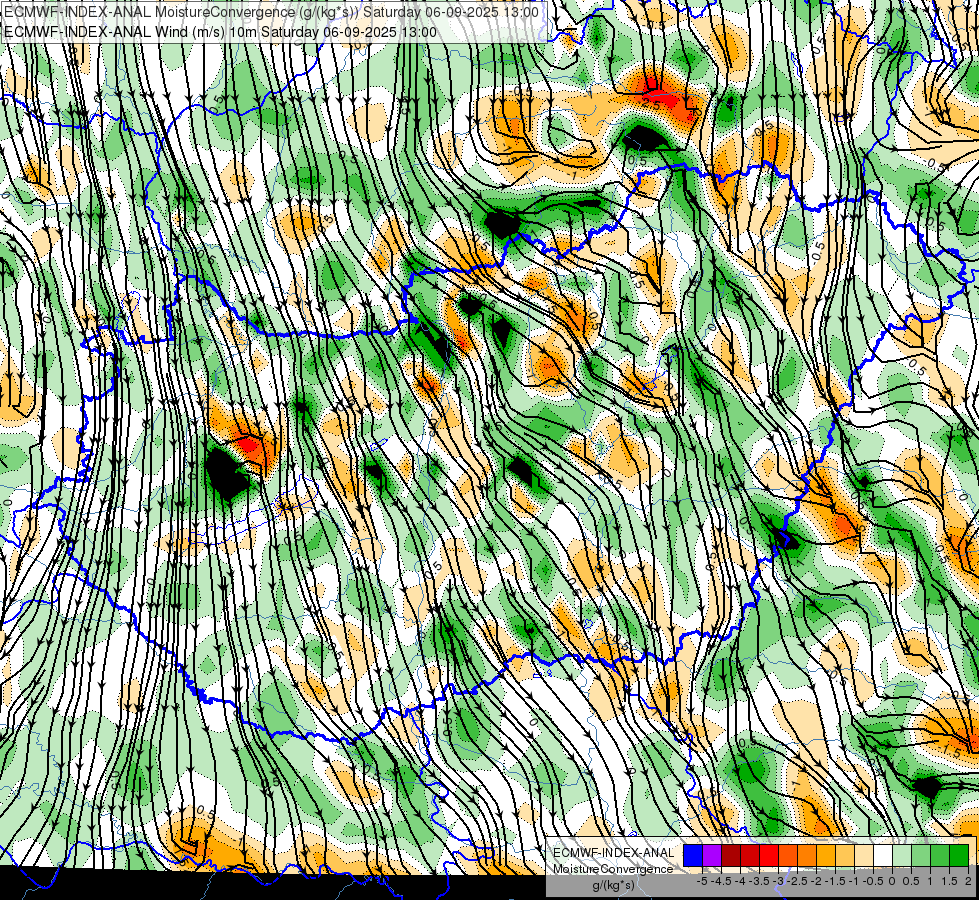The image size is (979, 900).
Task: Click the 'g/(kg*s)' units label in legend
Action: (x=614, y=885)
